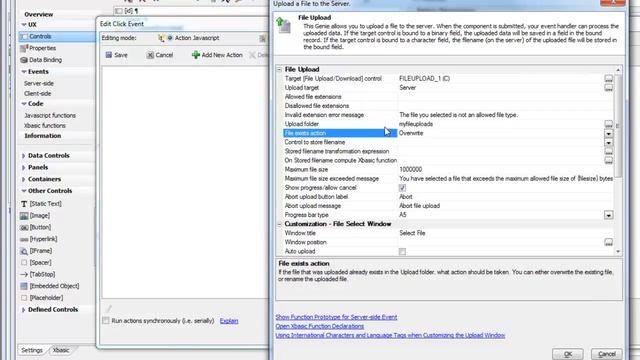Viewport: 640px width, 360px height.
Task: Open browse button for Upload target row
Action: click(x=608, y=87)
